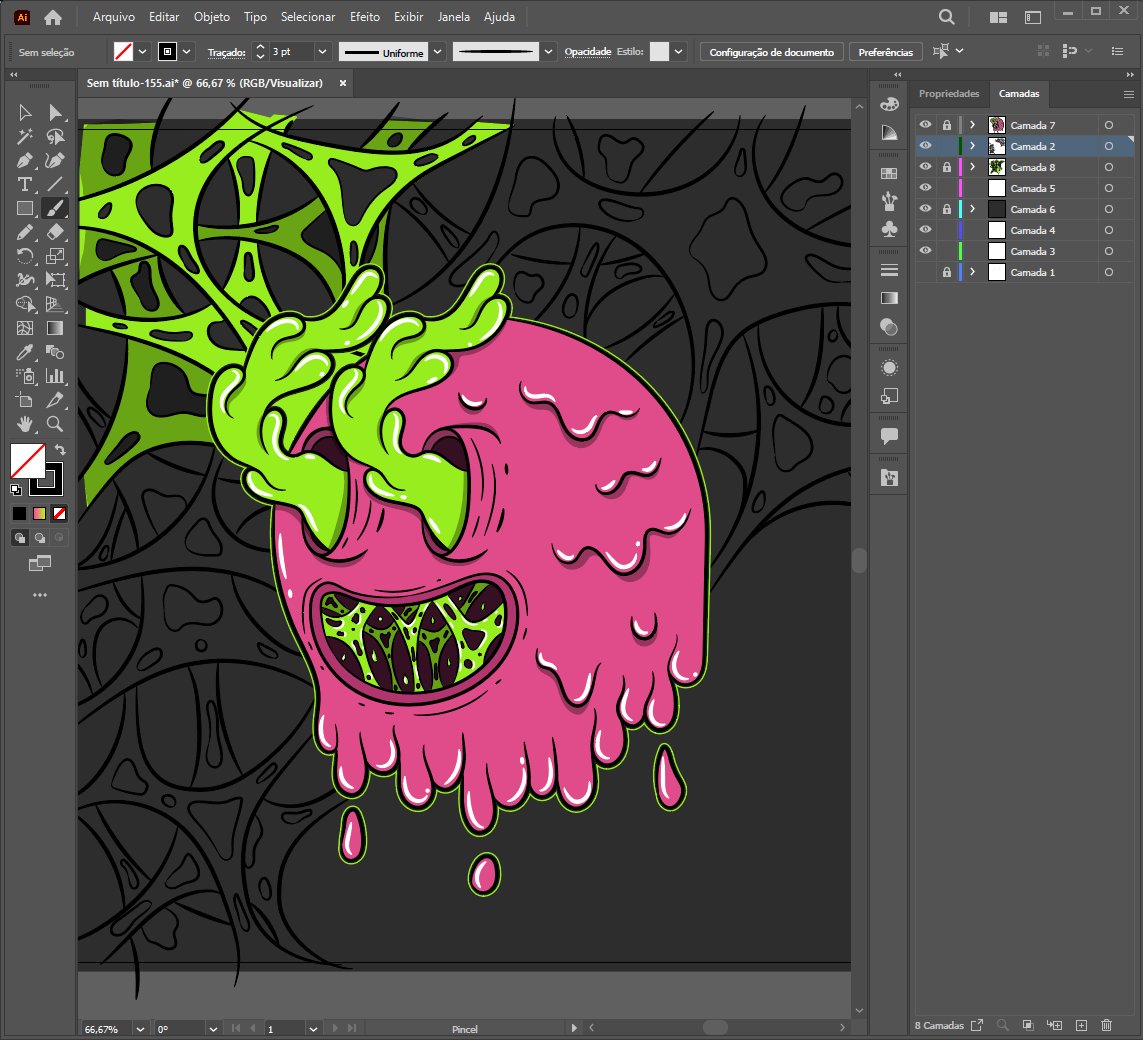Hide the Camada 8 layer

pos(925,167)
